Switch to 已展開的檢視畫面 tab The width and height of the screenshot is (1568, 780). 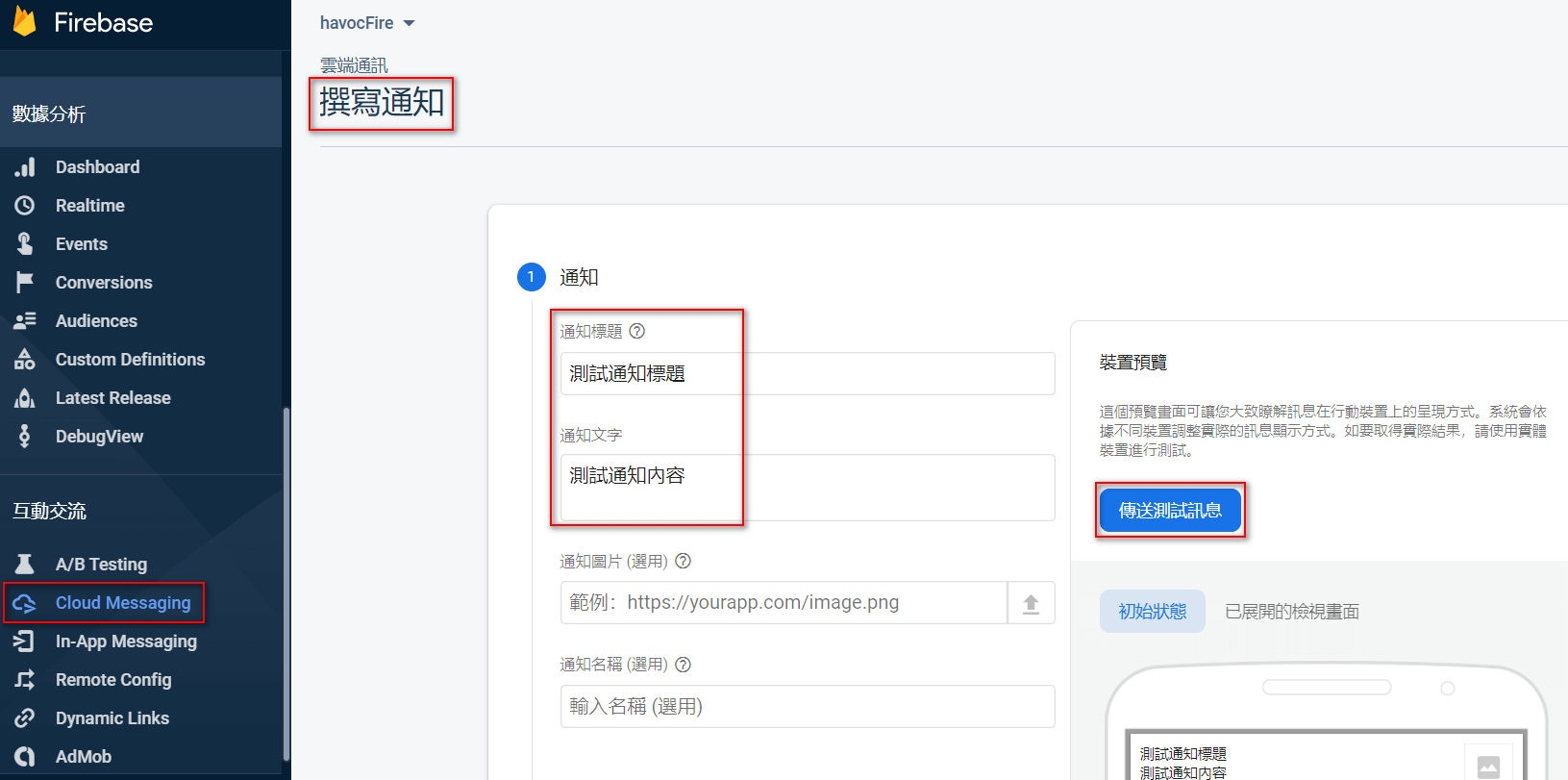(x=1292, y=612)
